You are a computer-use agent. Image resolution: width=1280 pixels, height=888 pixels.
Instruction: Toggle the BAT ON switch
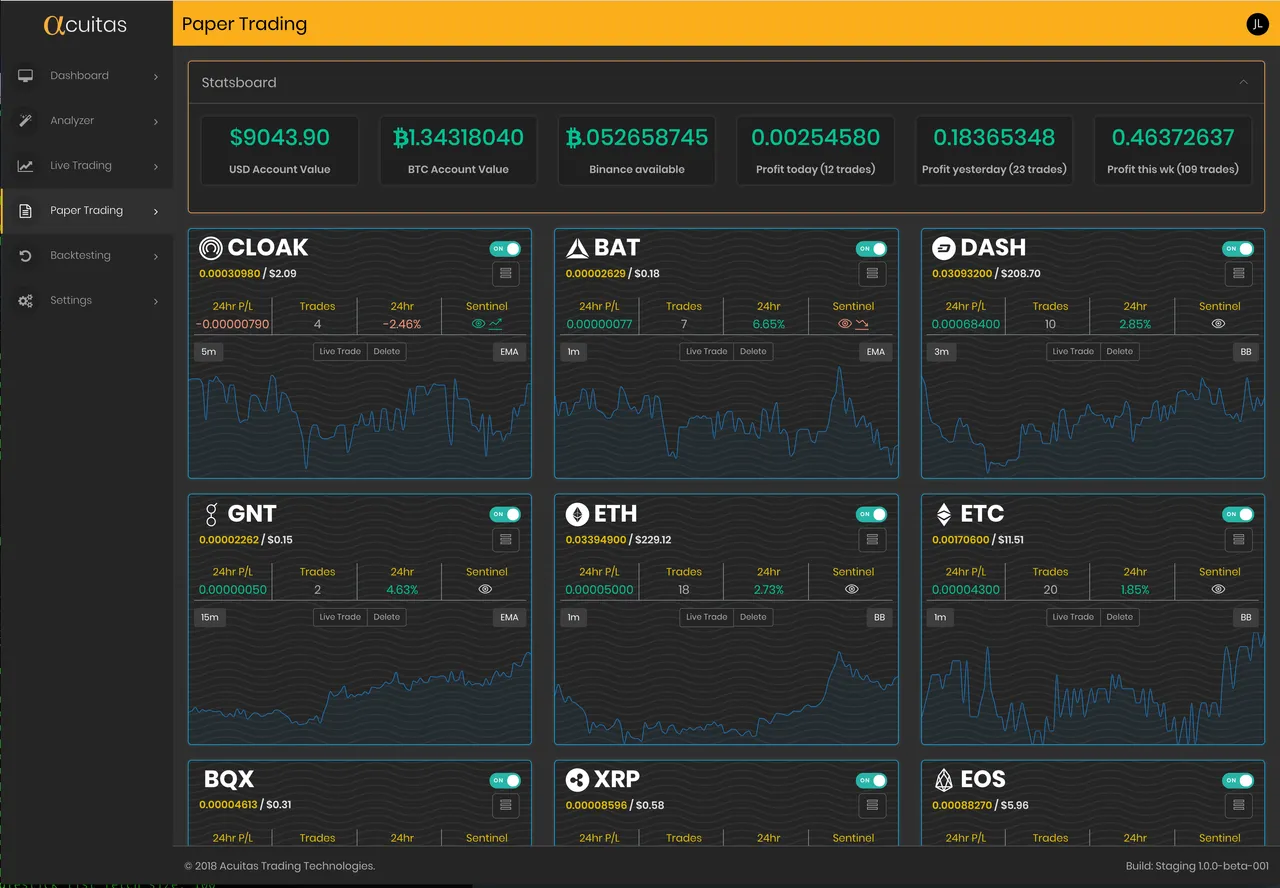[872, 248]
